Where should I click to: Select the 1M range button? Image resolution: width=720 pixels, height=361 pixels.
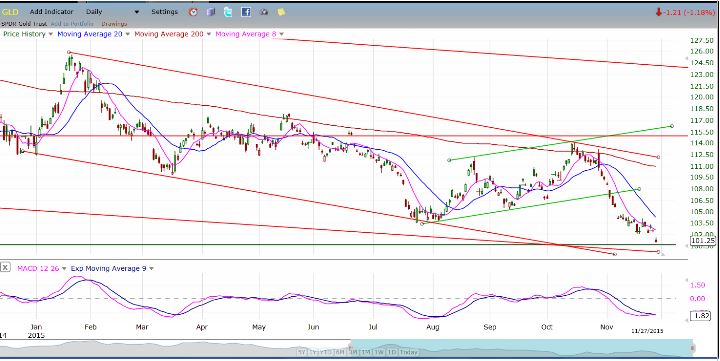(x=366, y=352)
